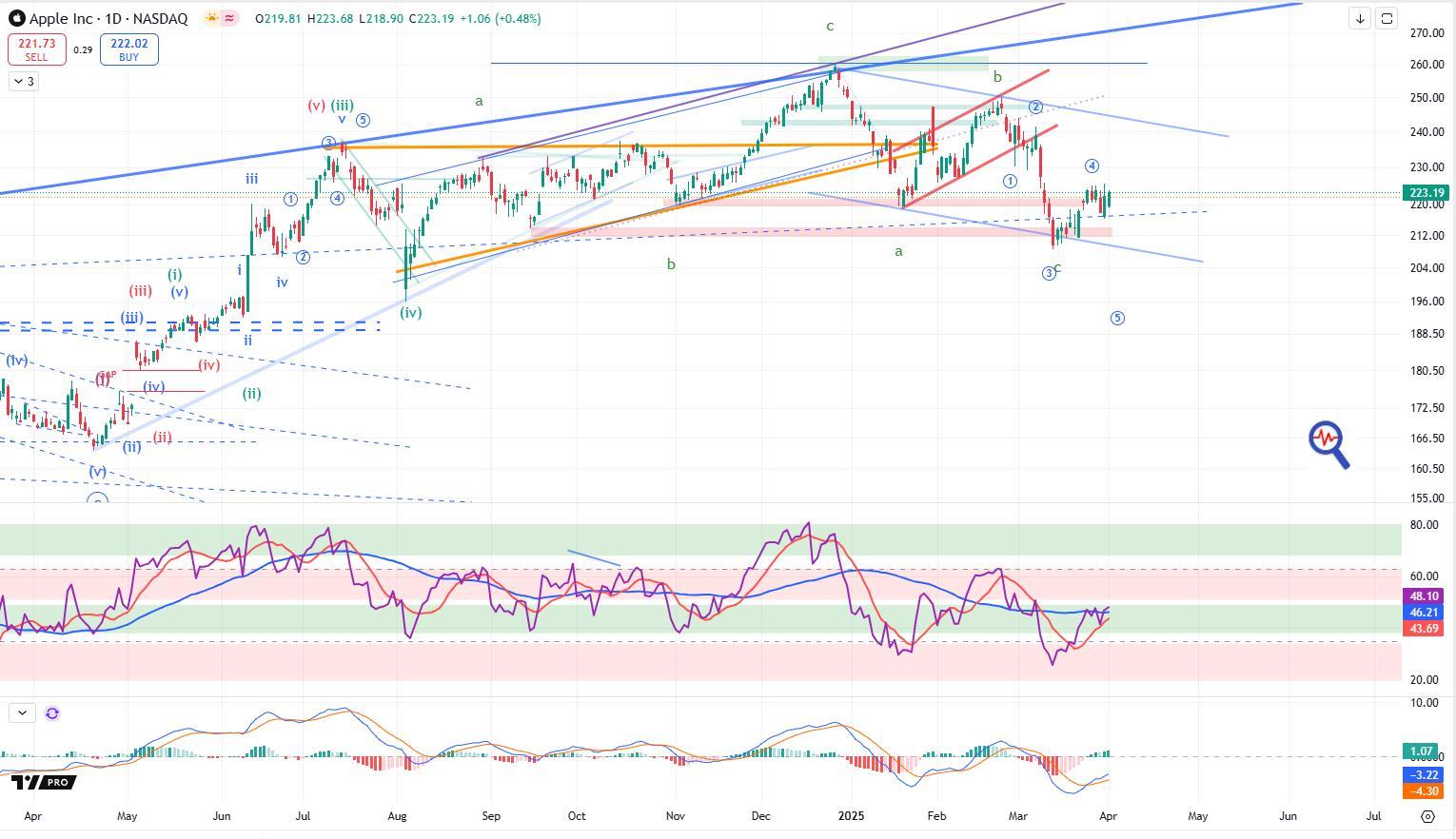
Task: Click the purple refresh icon in the MACD pane
Action: [52, 712]
